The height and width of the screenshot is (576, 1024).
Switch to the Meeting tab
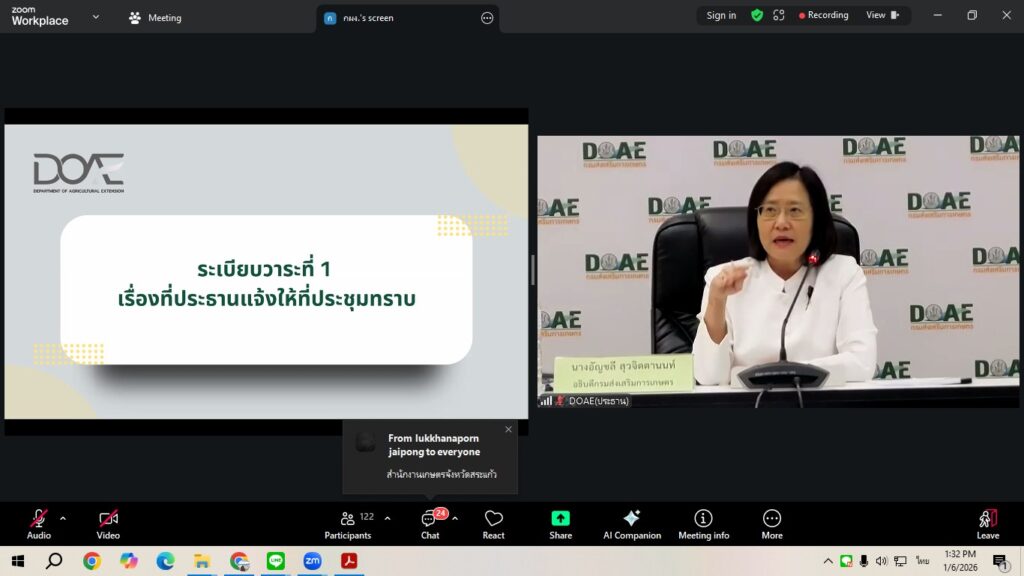[x=155, y=17]
